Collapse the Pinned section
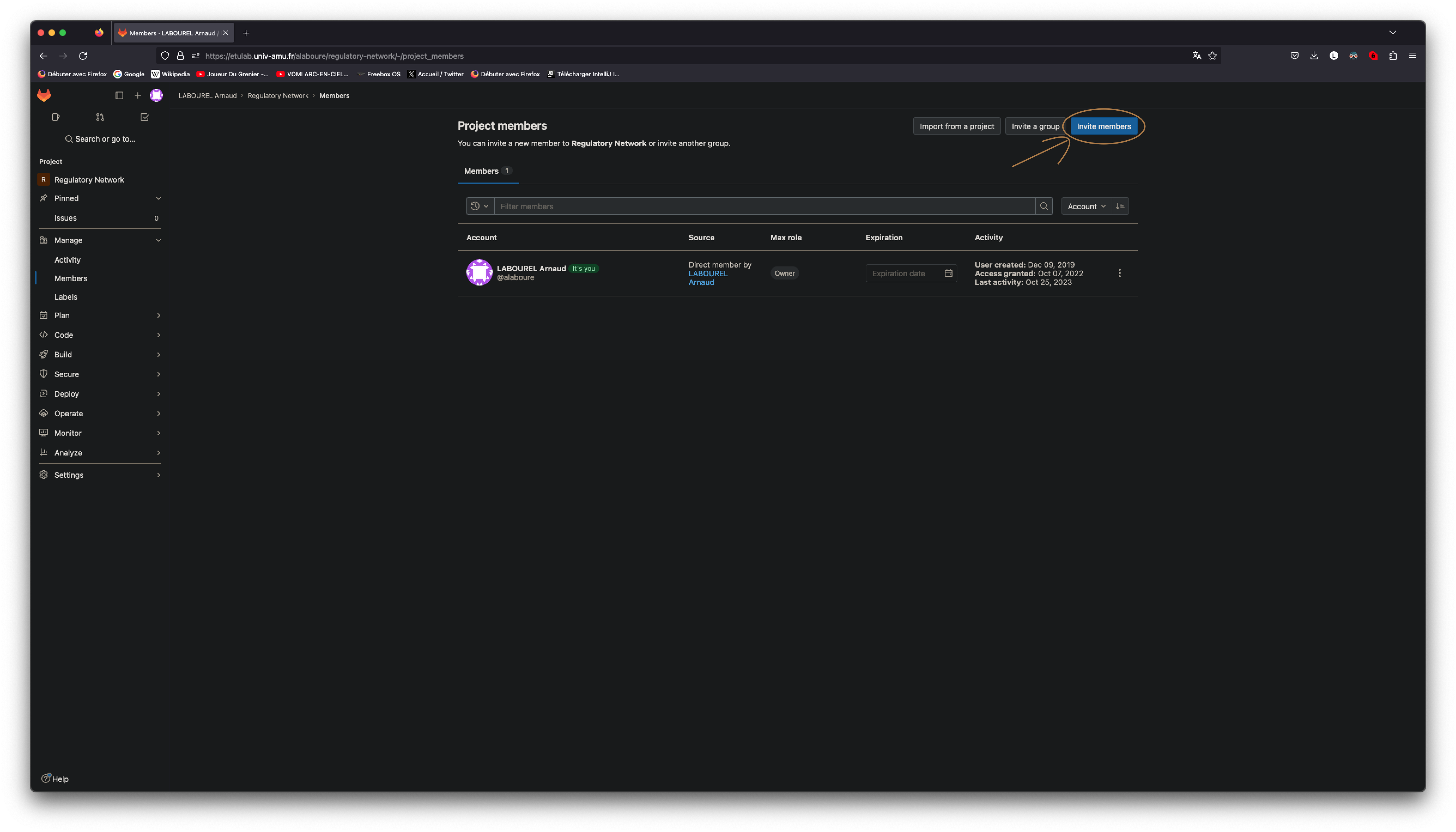 point(101,198)
